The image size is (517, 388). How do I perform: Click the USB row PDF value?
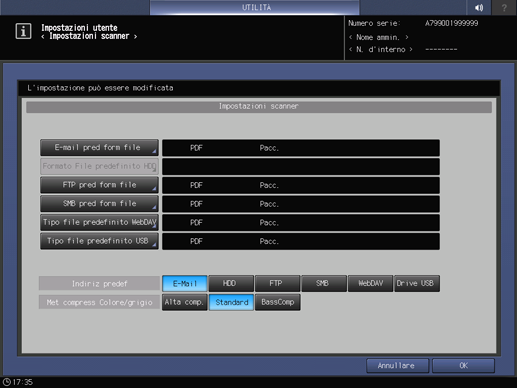pos(196,241)
